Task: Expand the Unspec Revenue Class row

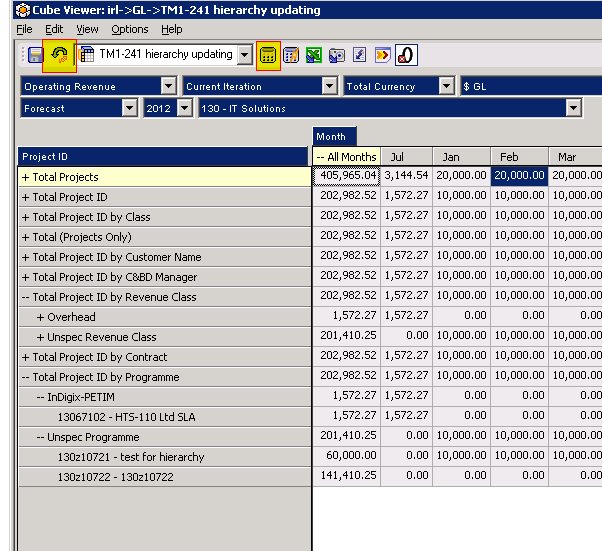Action: point(40,337)
